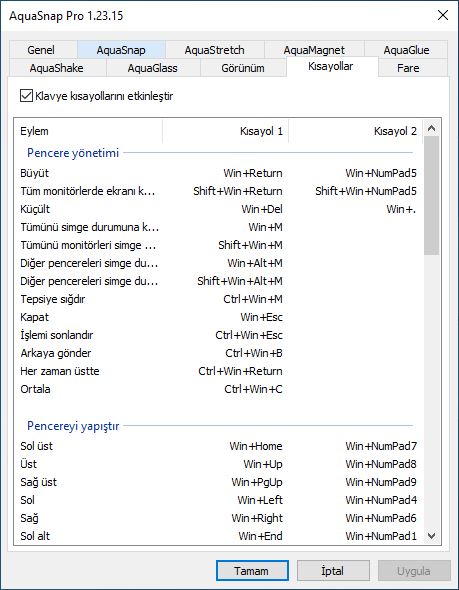Select the Kısayollar tab

(331, 67)
